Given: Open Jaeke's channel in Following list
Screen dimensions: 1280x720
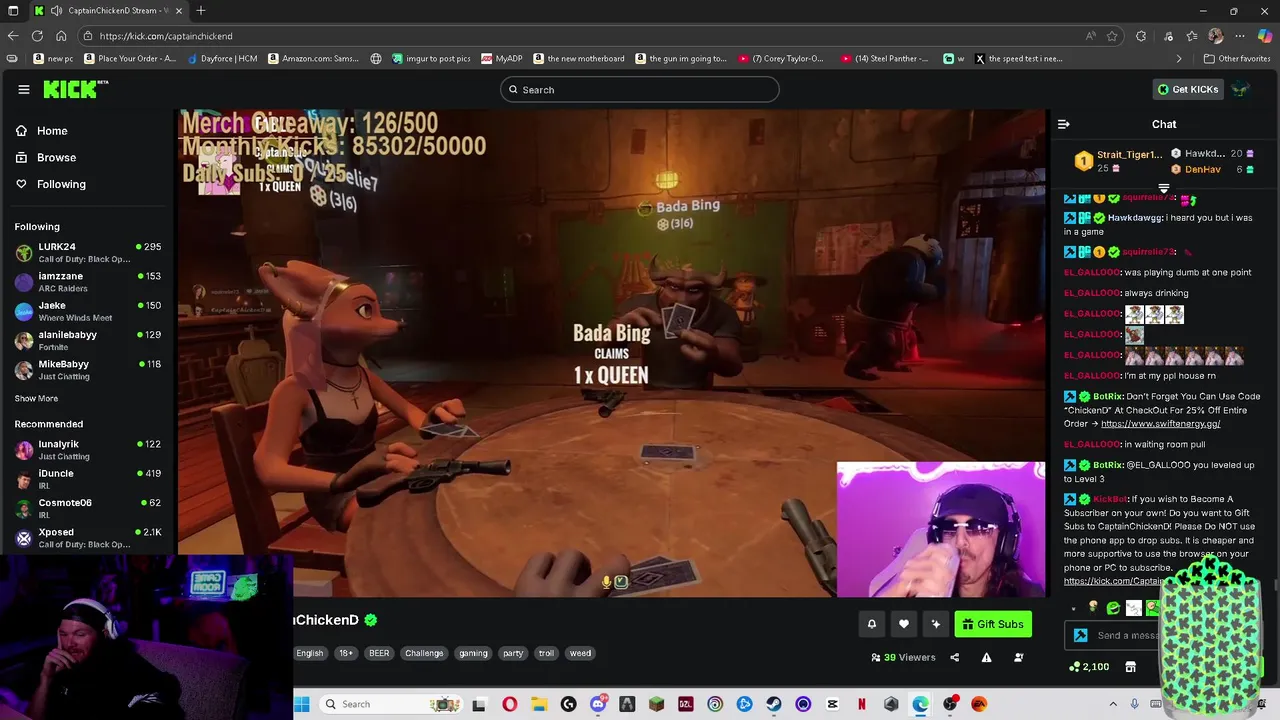Looking at the screenshot, I should [88, 311].
